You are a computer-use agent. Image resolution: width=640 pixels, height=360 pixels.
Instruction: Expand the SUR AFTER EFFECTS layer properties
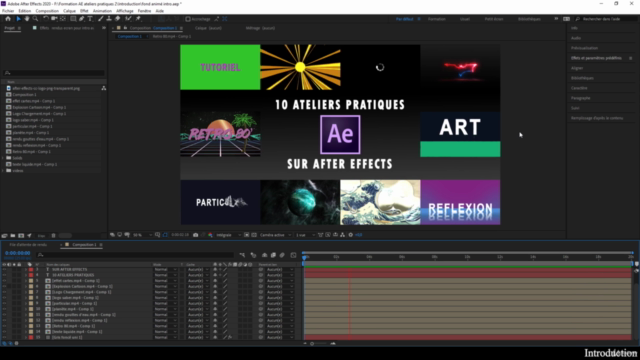coord(26,269)
